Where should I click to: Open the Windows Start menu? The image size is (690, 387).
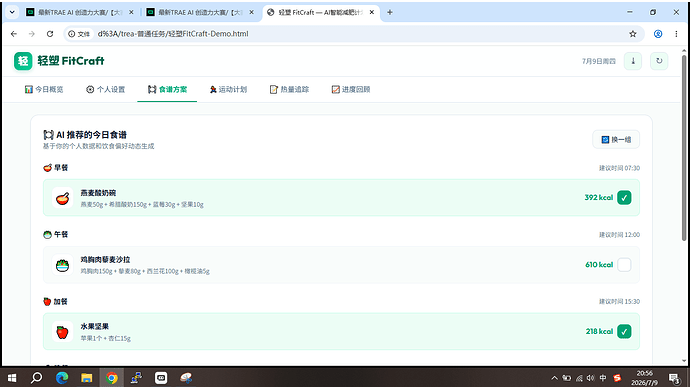pos(12,378)
